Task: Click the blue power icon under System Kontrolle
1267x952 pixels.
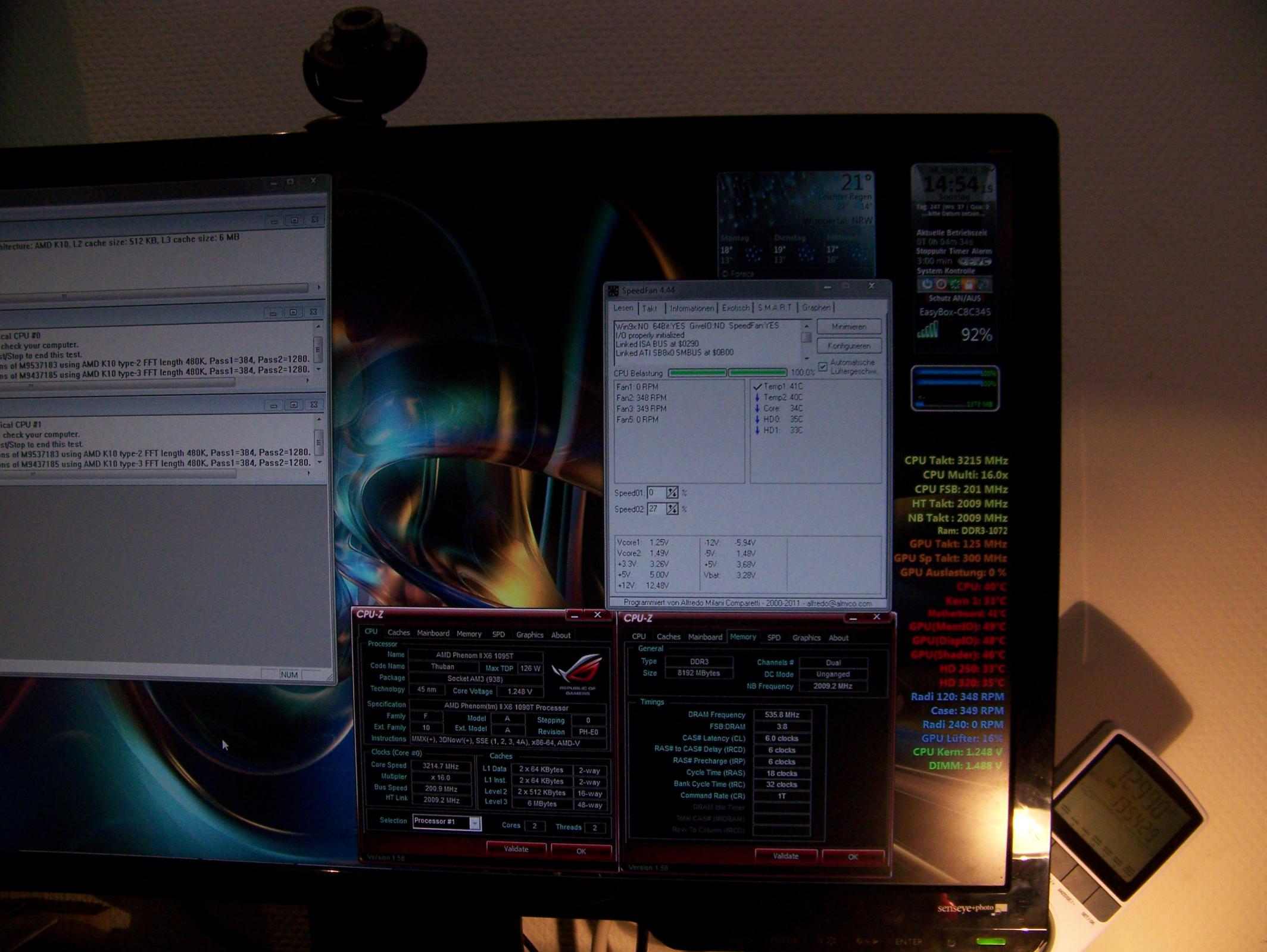Action: [927, 284]
